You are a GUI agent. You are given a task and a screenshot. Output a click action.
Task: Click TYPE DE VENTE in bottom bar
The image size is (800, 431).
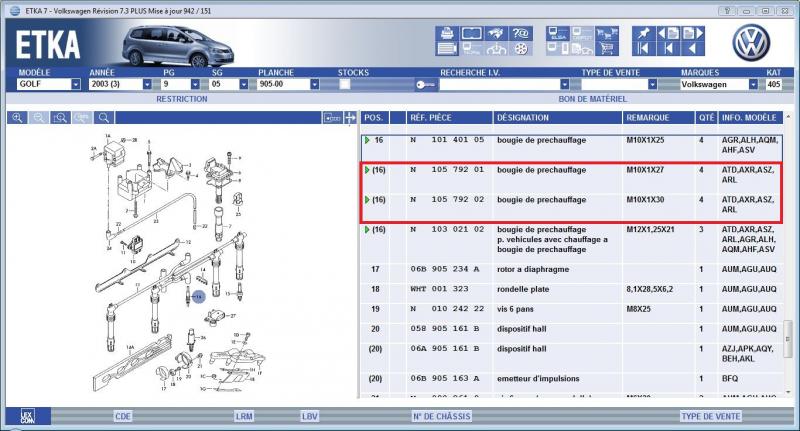coord(711,416)
